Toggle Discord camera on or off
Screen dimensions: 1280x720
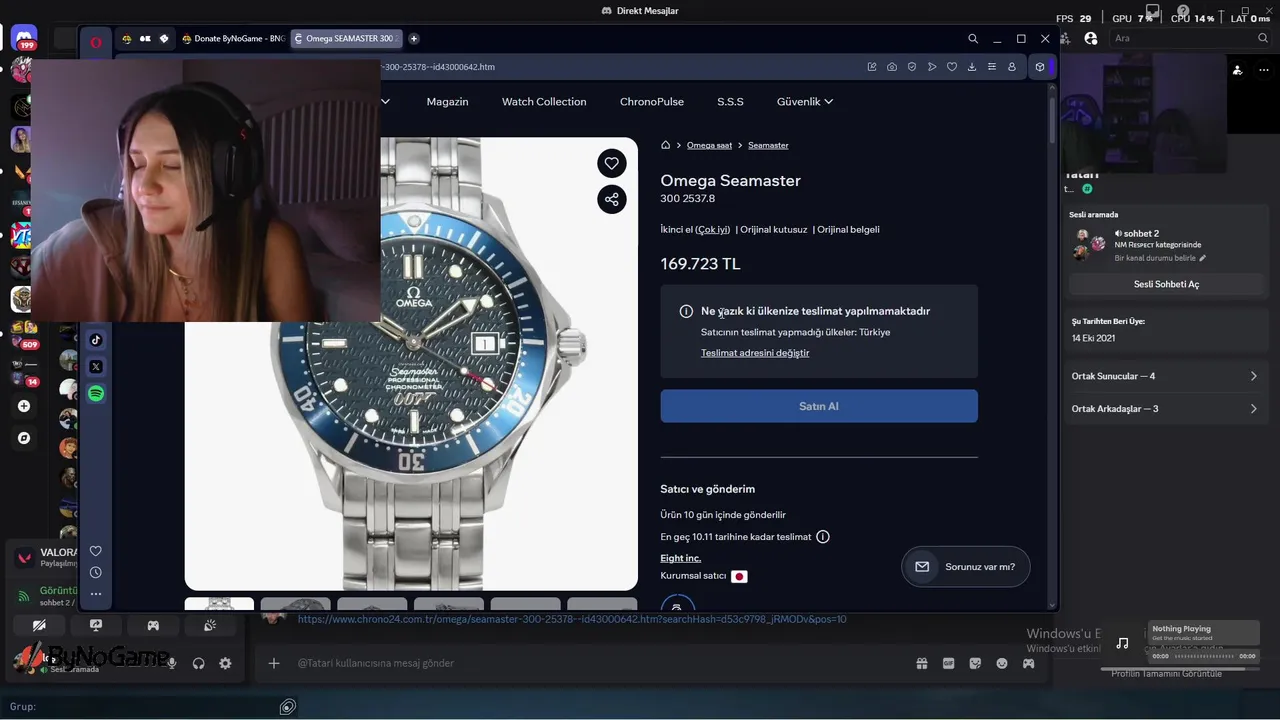(x=39, y=625)
